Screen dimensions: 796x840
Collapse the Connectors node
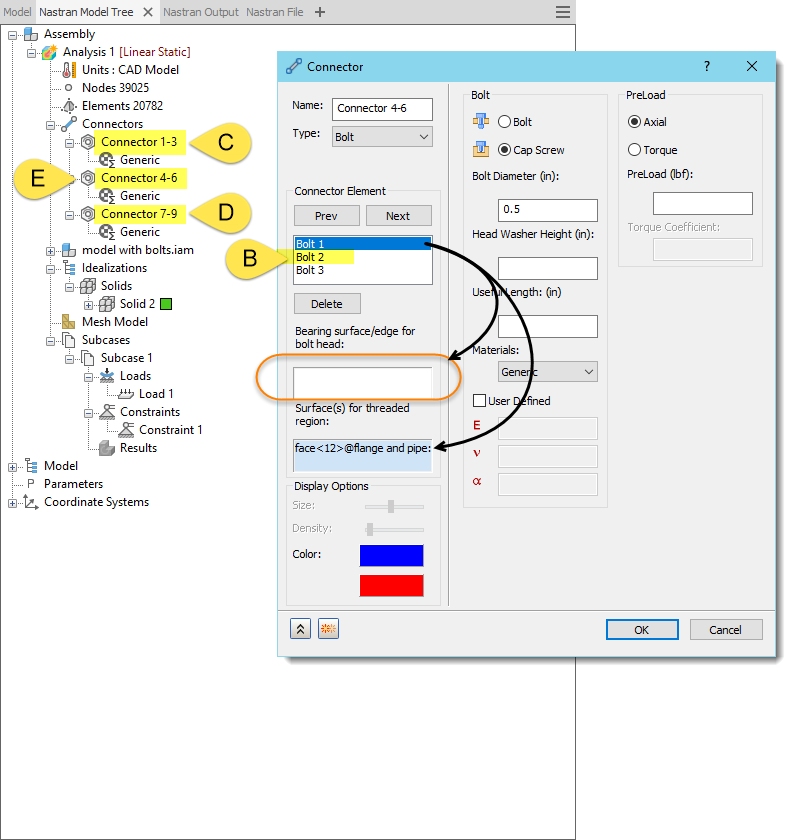pos(50,125)
